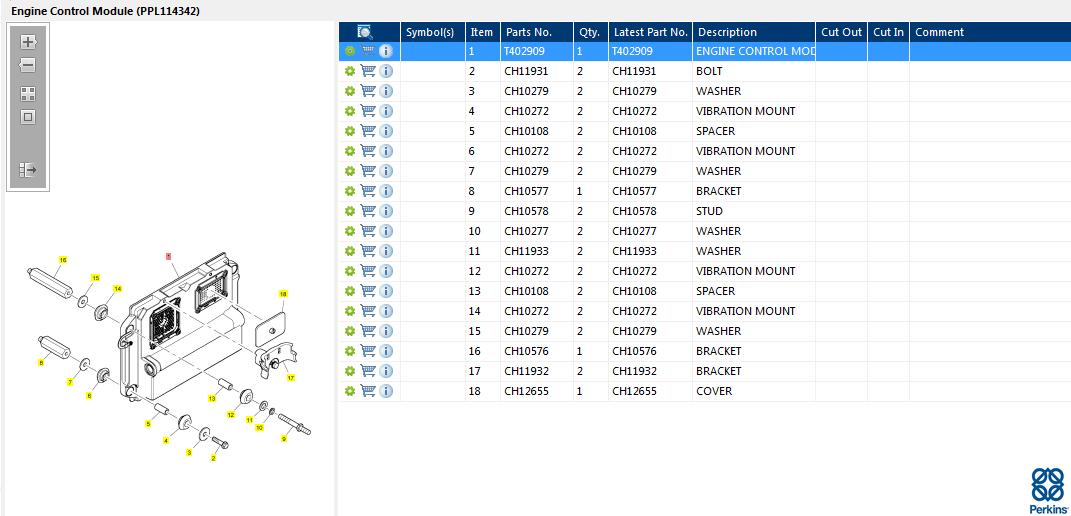Select callout 18 on the diagram
The image size is (1071, 516).
(x=283, y=293)
